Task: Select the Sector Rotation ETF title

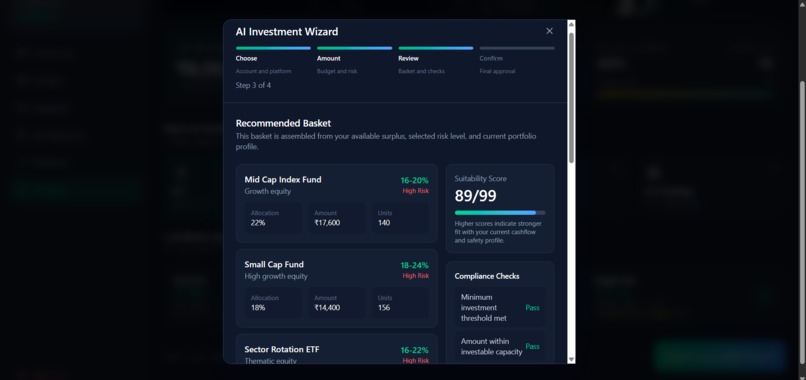Action: point(282,349)
